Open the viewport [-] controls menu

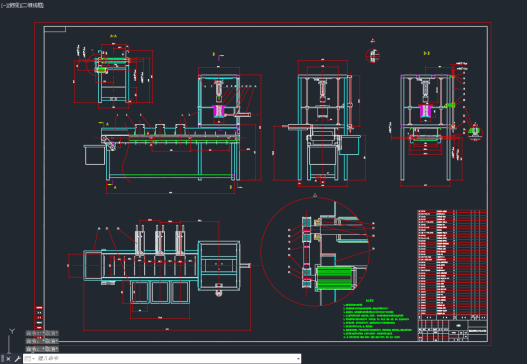[x=3, y=5]
